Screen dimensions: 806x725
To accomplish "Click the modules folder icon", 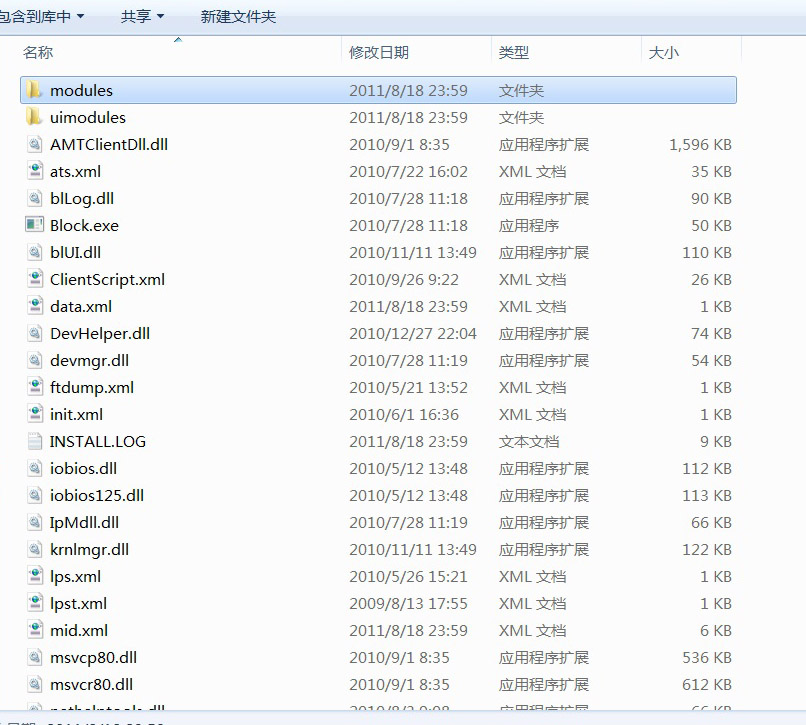I will 34,90.
